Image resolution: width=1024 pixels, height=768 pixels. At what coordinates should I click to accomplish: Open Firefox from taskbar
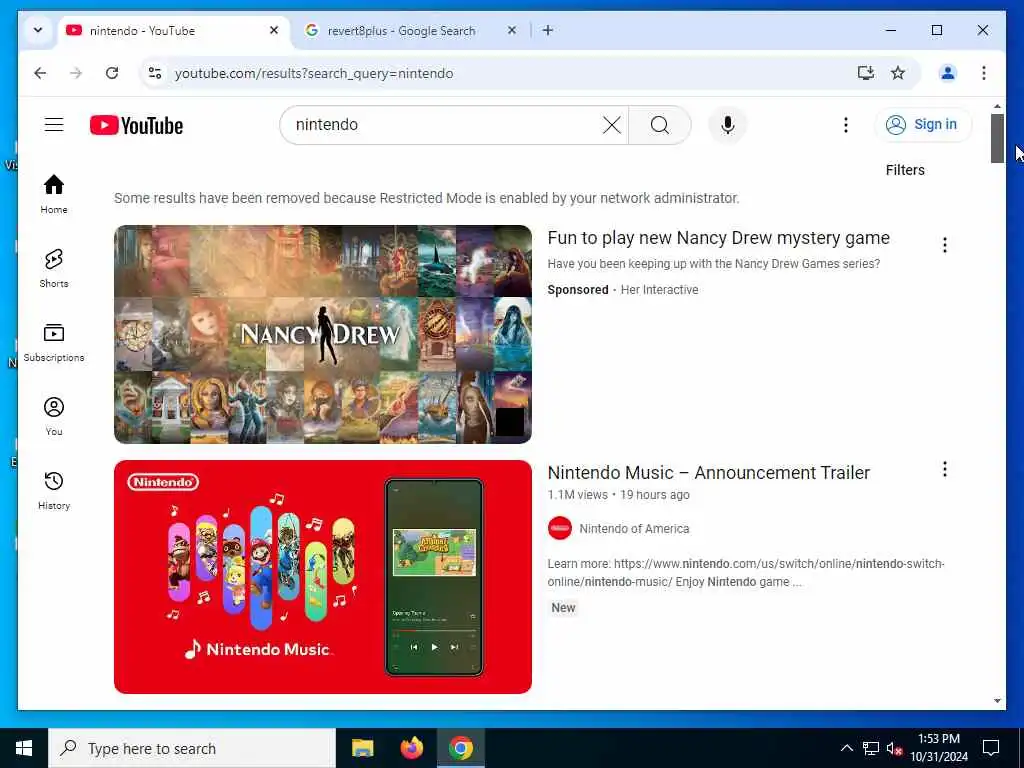(x=411, y=748)
